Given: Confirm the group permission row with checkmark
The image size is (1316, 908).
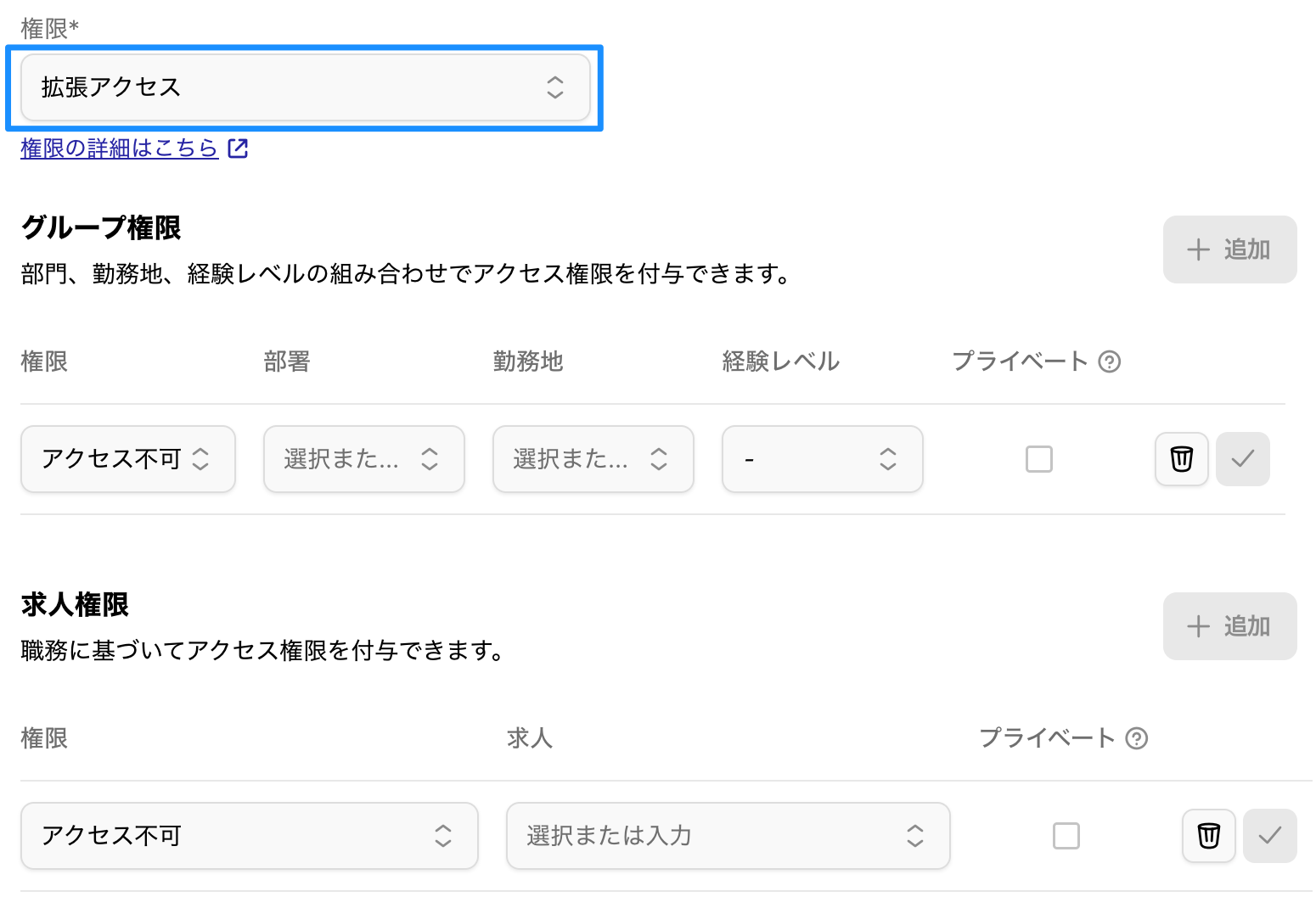Looking at the screenshot, I should 1242,459.
